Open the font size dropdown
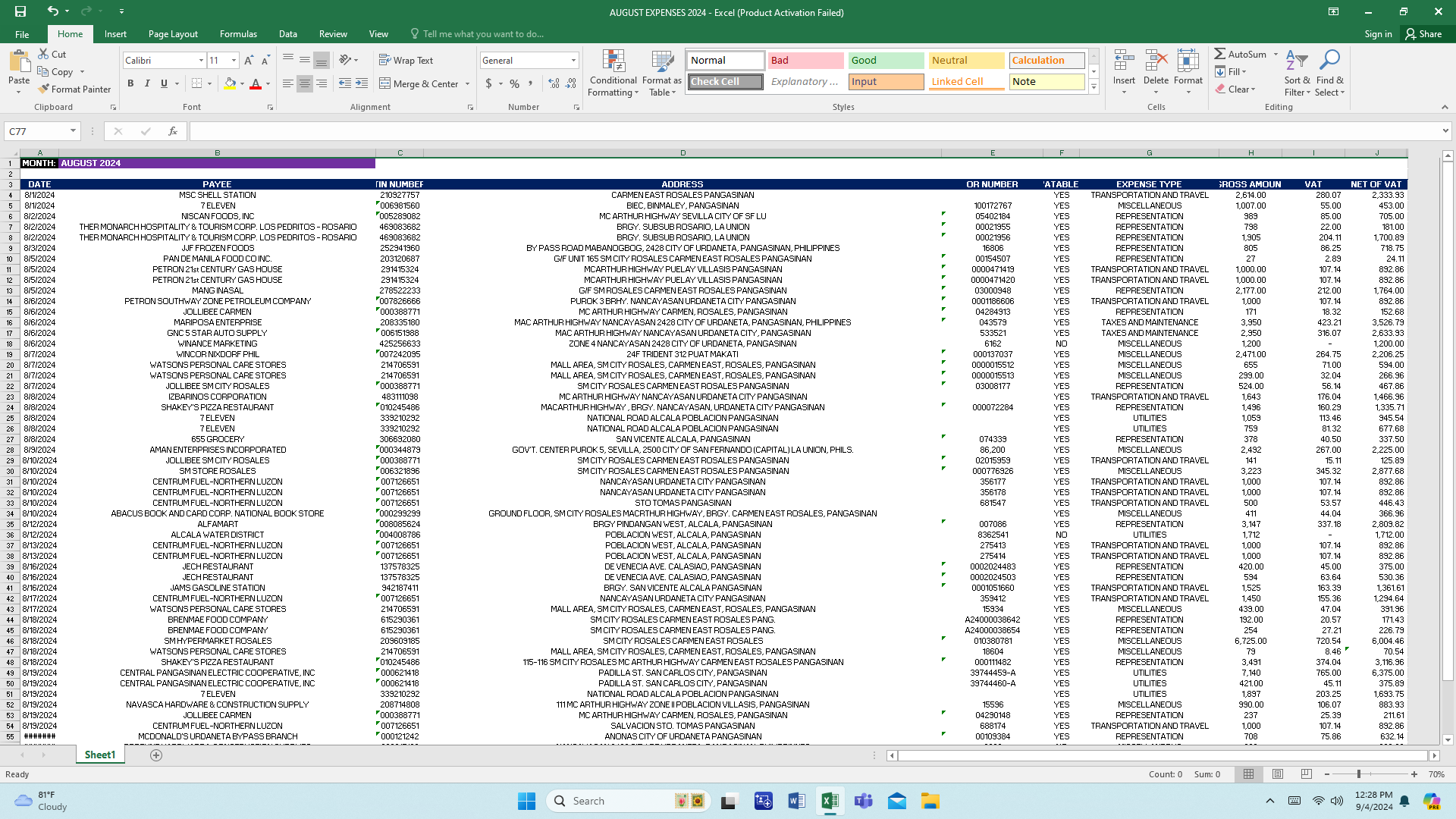 click(234, 61)
